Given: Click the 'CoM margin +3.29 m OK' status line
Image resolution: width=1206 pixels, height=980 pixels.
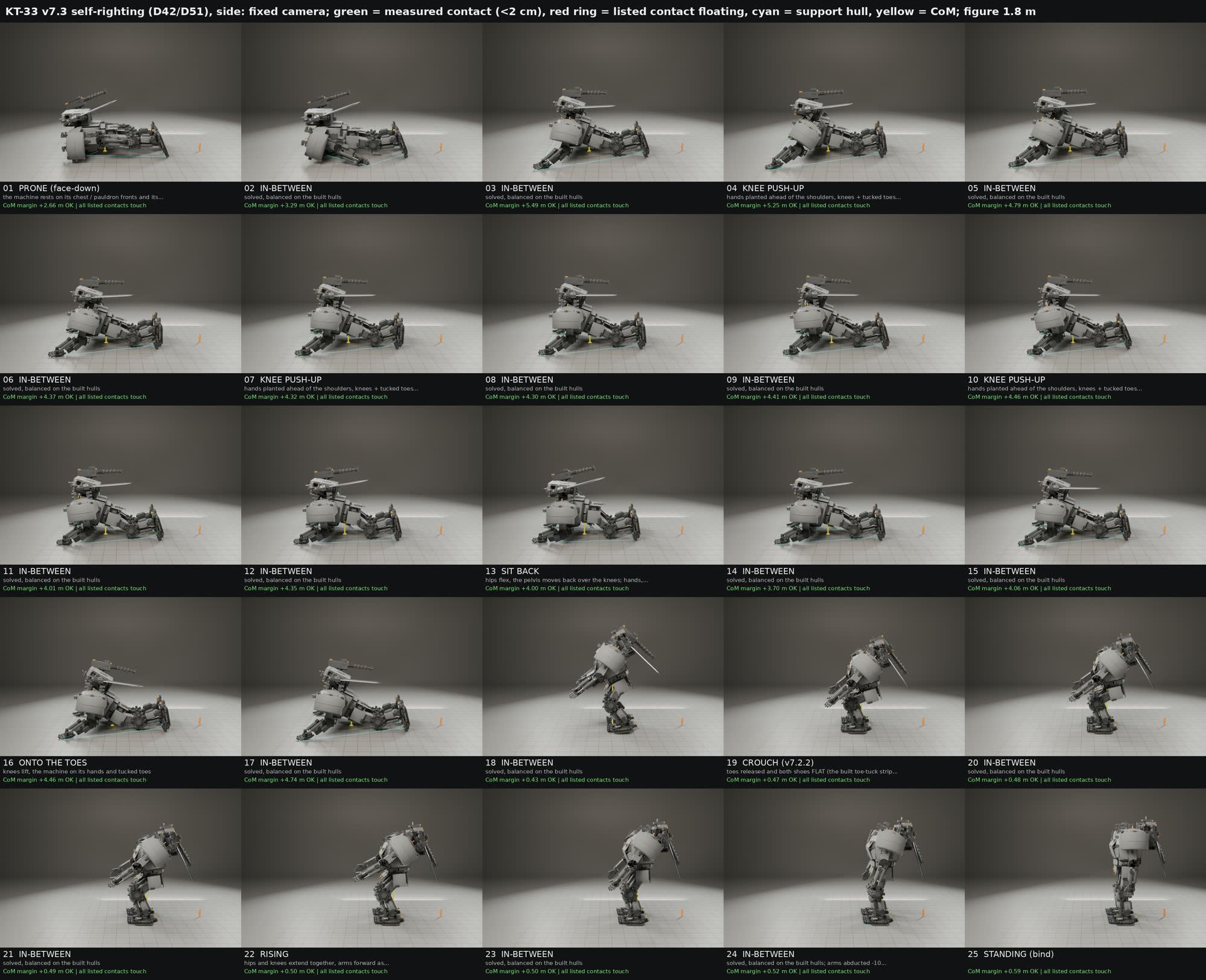Looking at the screenshot, I should [x=316, y=206].
